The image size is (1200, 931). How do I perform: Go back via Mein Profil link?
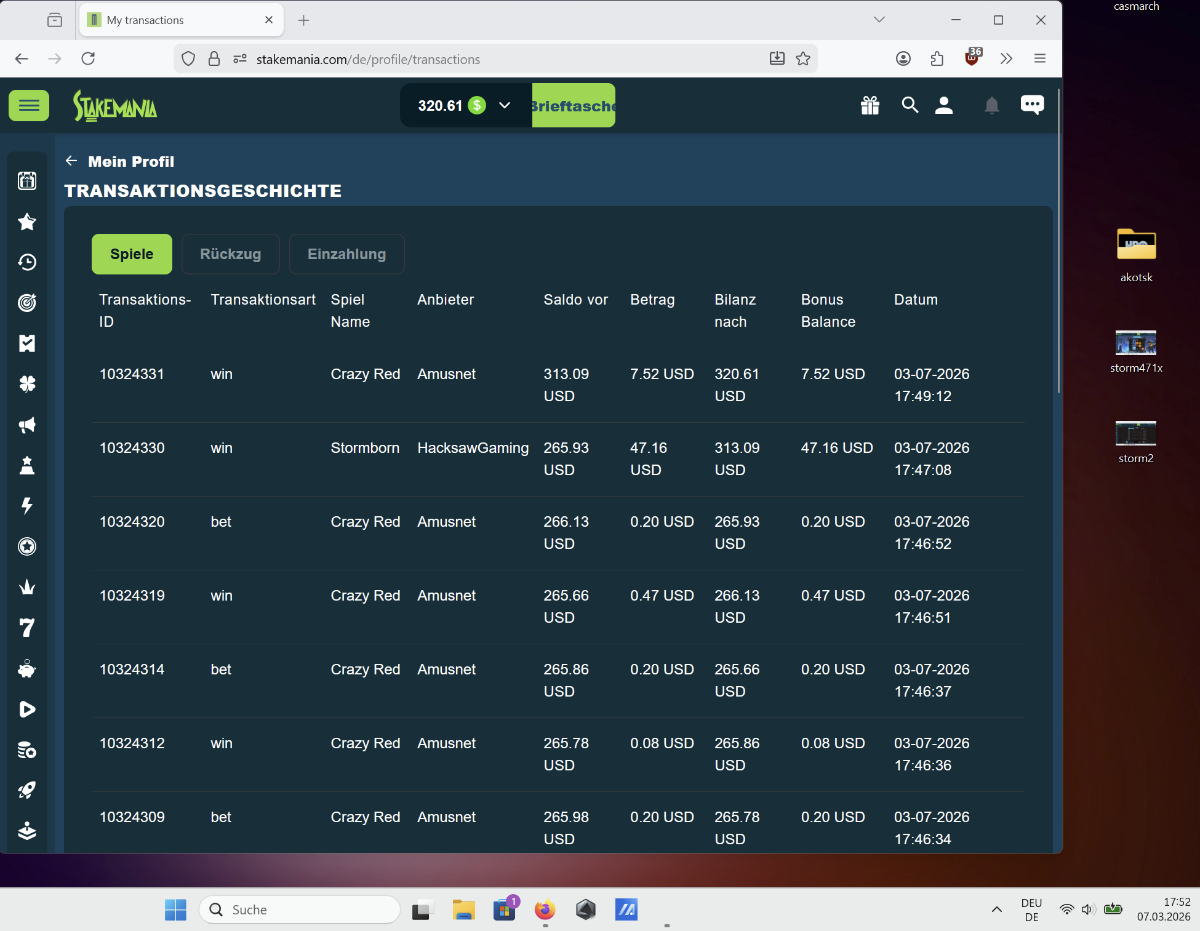(120, 161)
